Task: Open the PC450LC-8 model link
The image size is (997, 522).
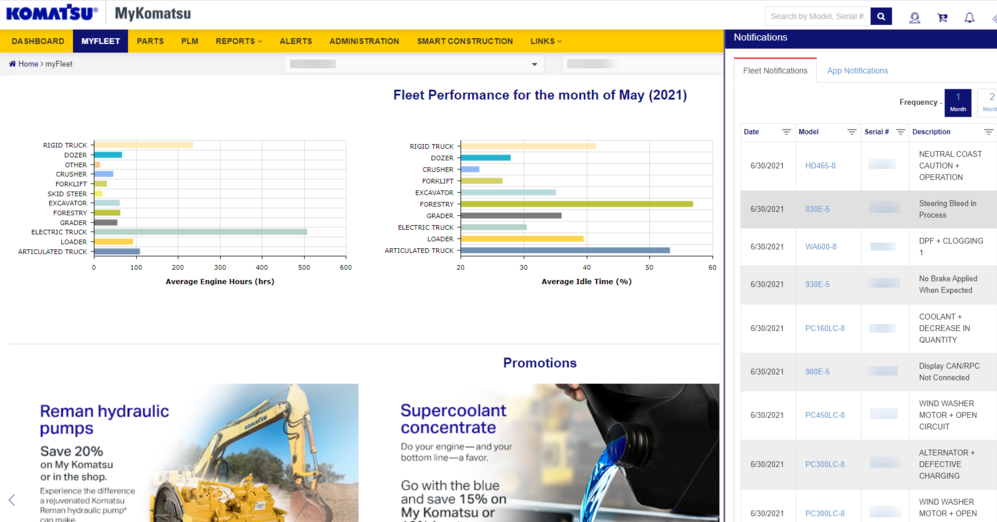Action: (x=825, y=415)
